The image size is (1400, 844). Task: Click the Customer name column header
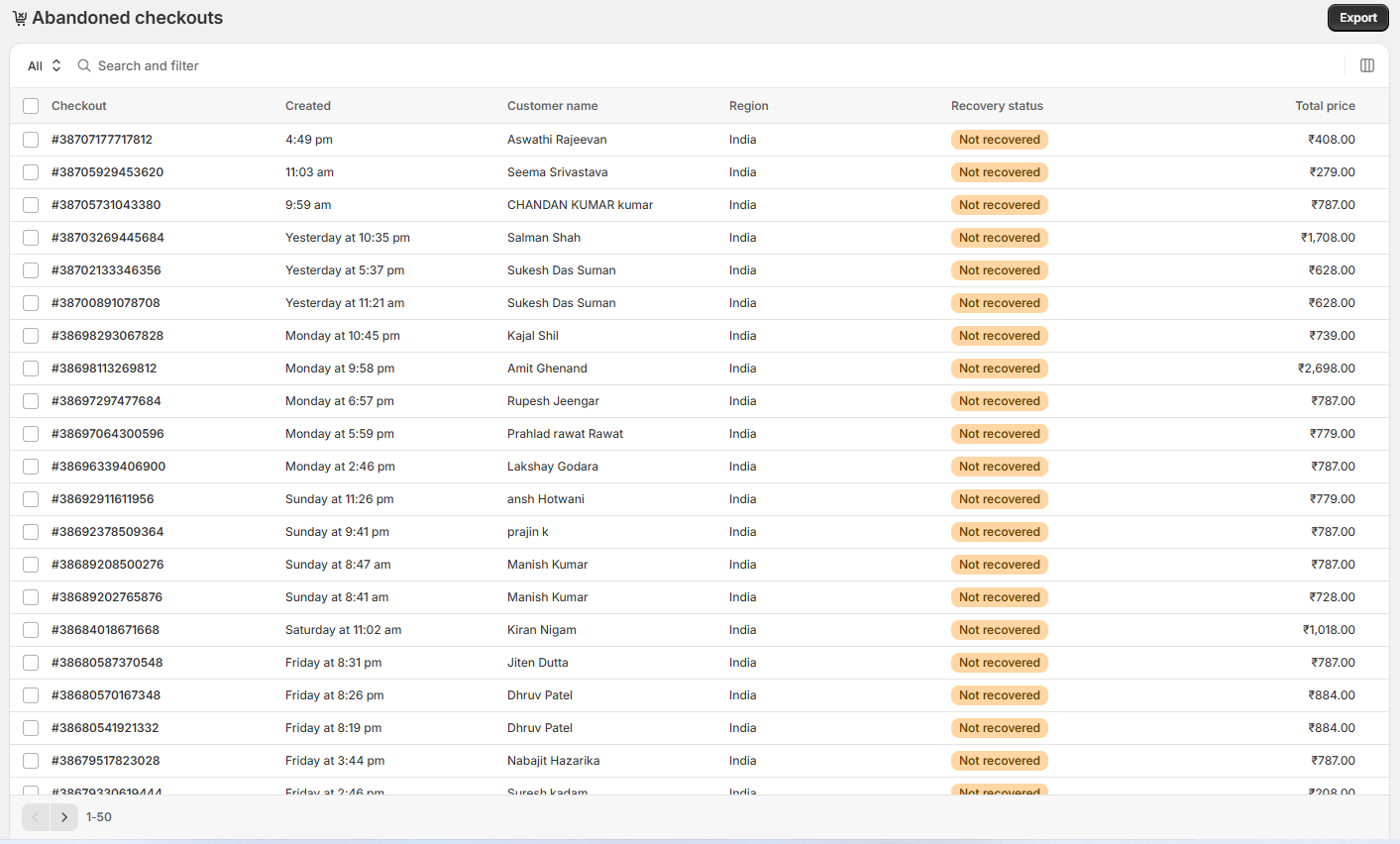click(553, 106)
